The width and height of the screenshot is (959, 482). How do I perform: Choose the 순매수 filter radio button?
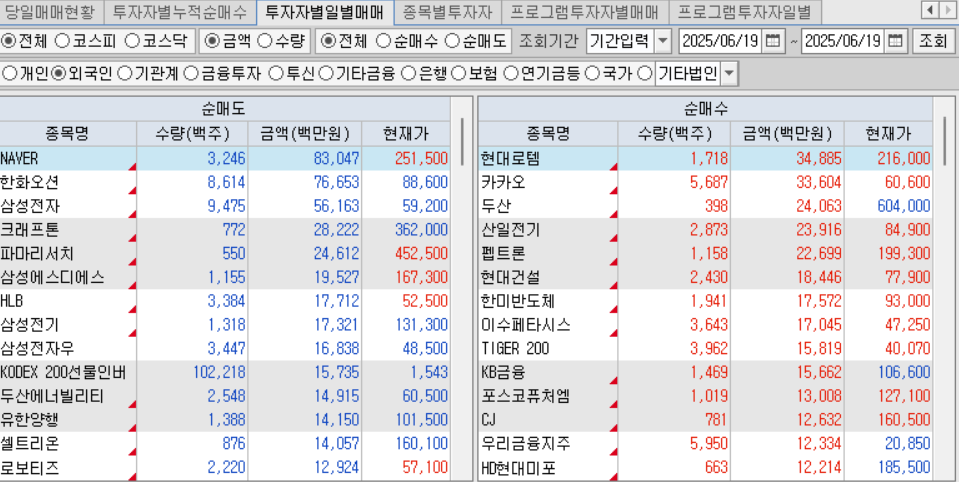coord(383,42)
